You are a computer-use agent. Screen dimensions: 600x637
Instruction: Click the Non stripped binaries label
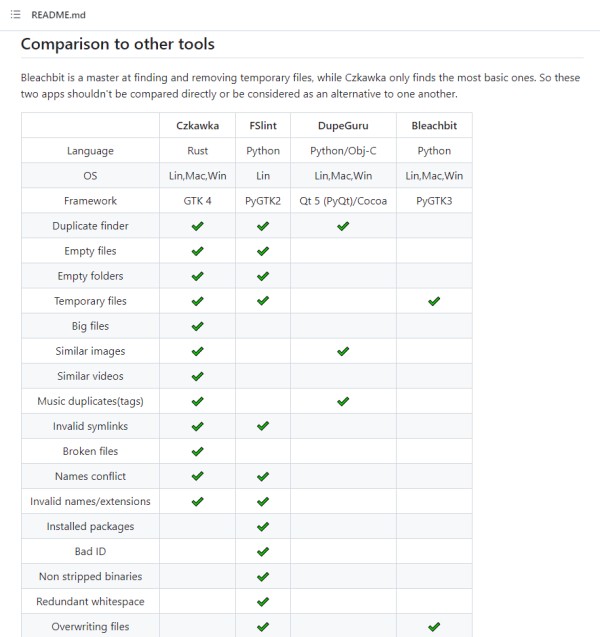[90, 576]
